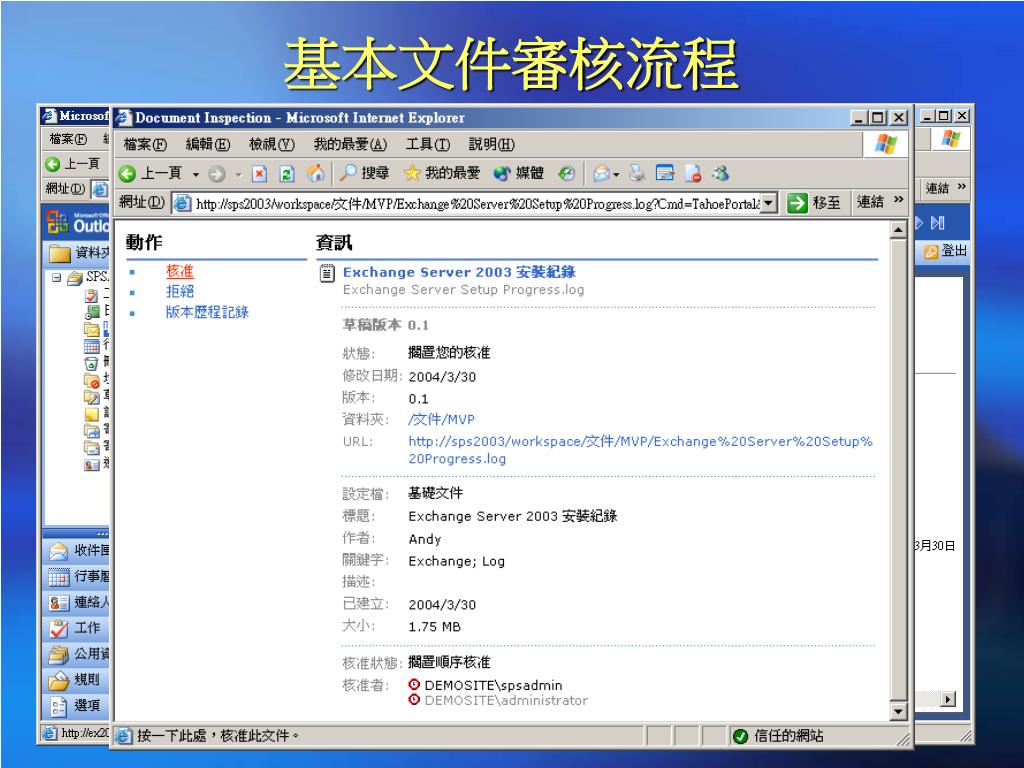Image resolution: width=1024 pixels, height=768 pixels.
Task: Click the Contacts card icon in Outlook folder tree
Action: click(x=91, y=465)
